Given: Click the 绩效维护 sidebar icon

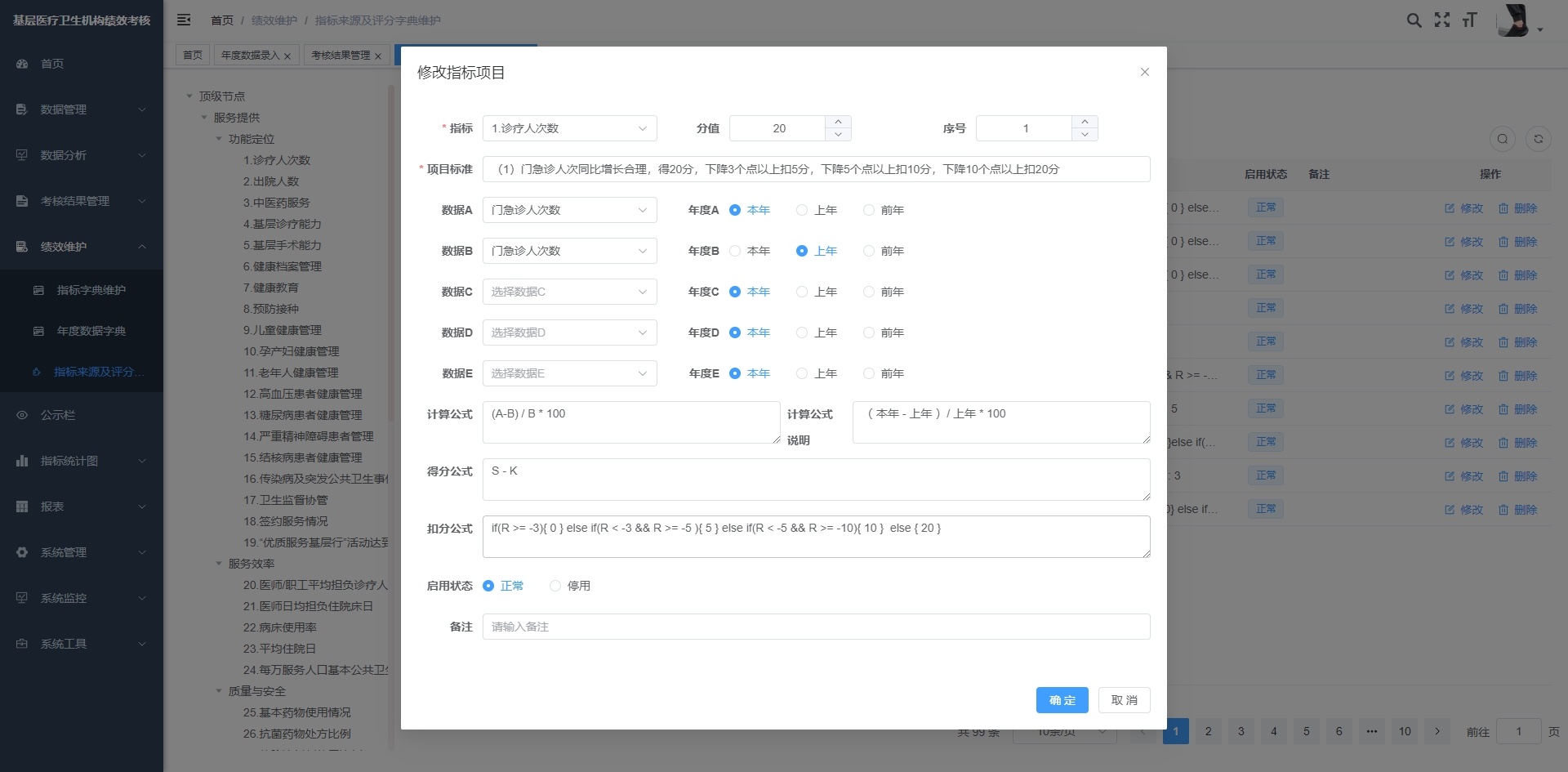Looking at the screenshot, I should pos(22,247).
